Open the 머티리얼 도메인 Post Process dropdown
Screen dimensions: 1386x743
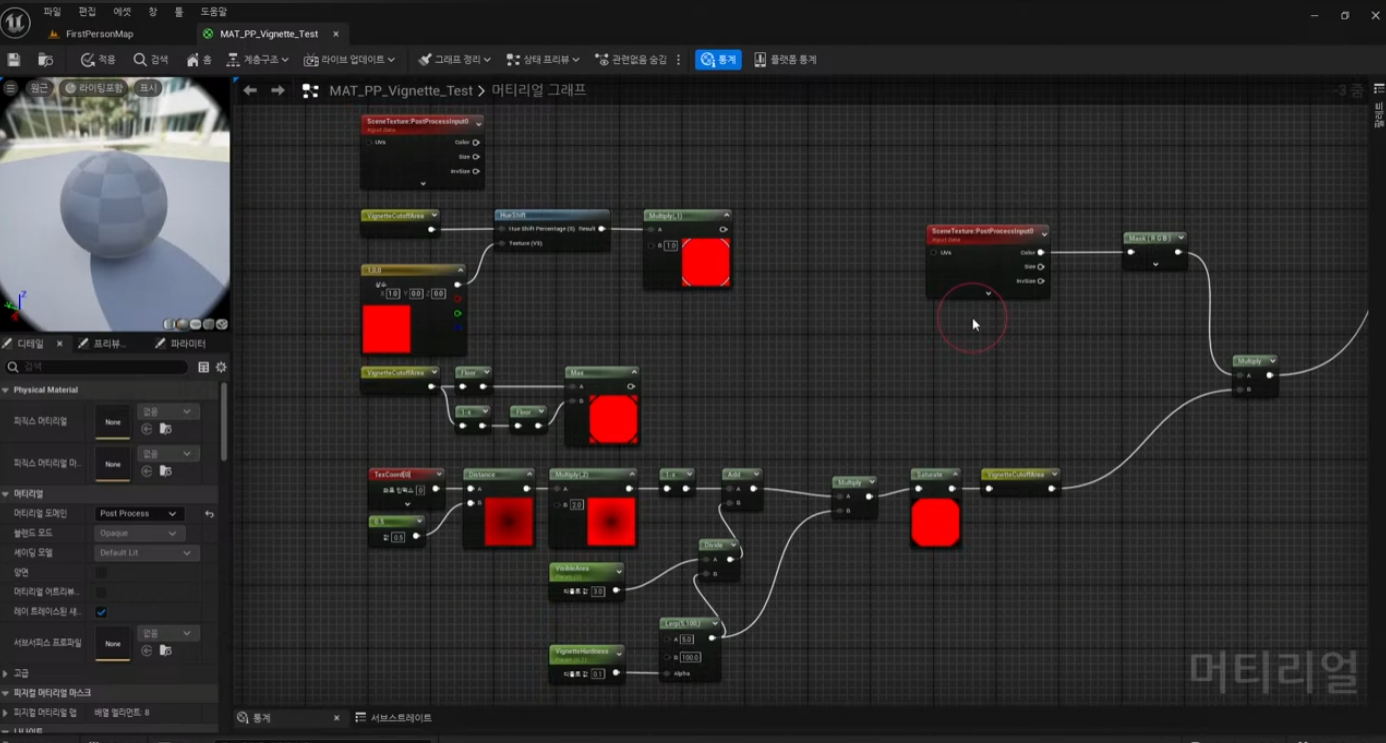click(139, 514)
